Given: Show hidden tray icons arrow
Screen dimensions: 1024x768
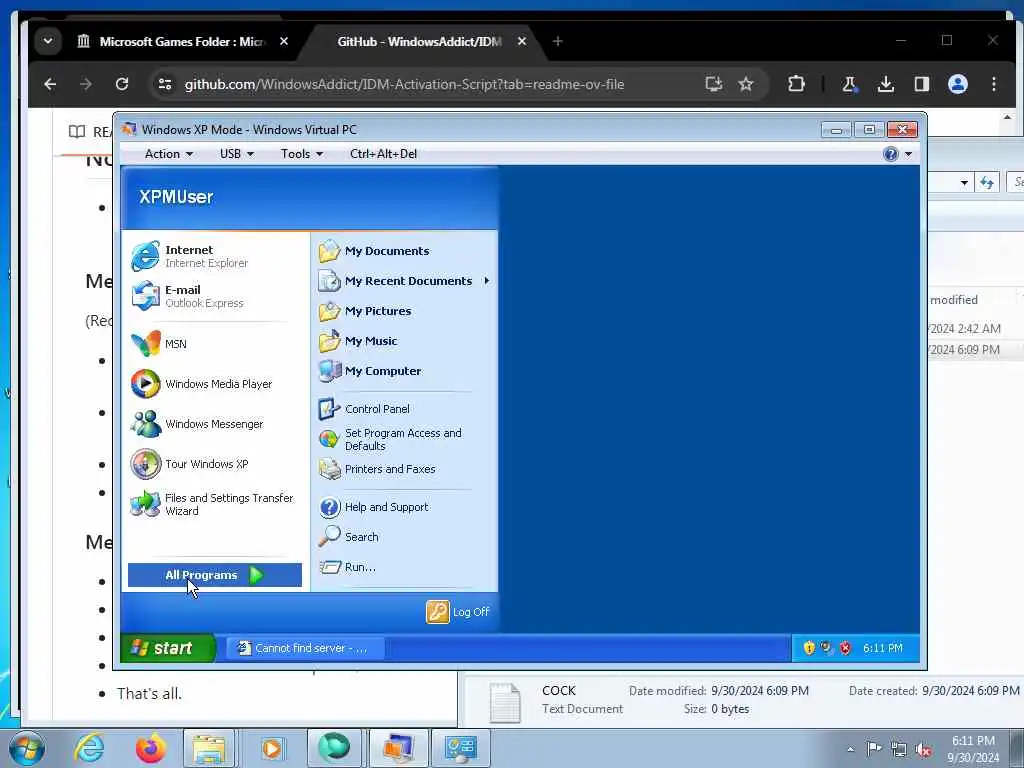Looking at the screenshot, I should coord(850,750).
